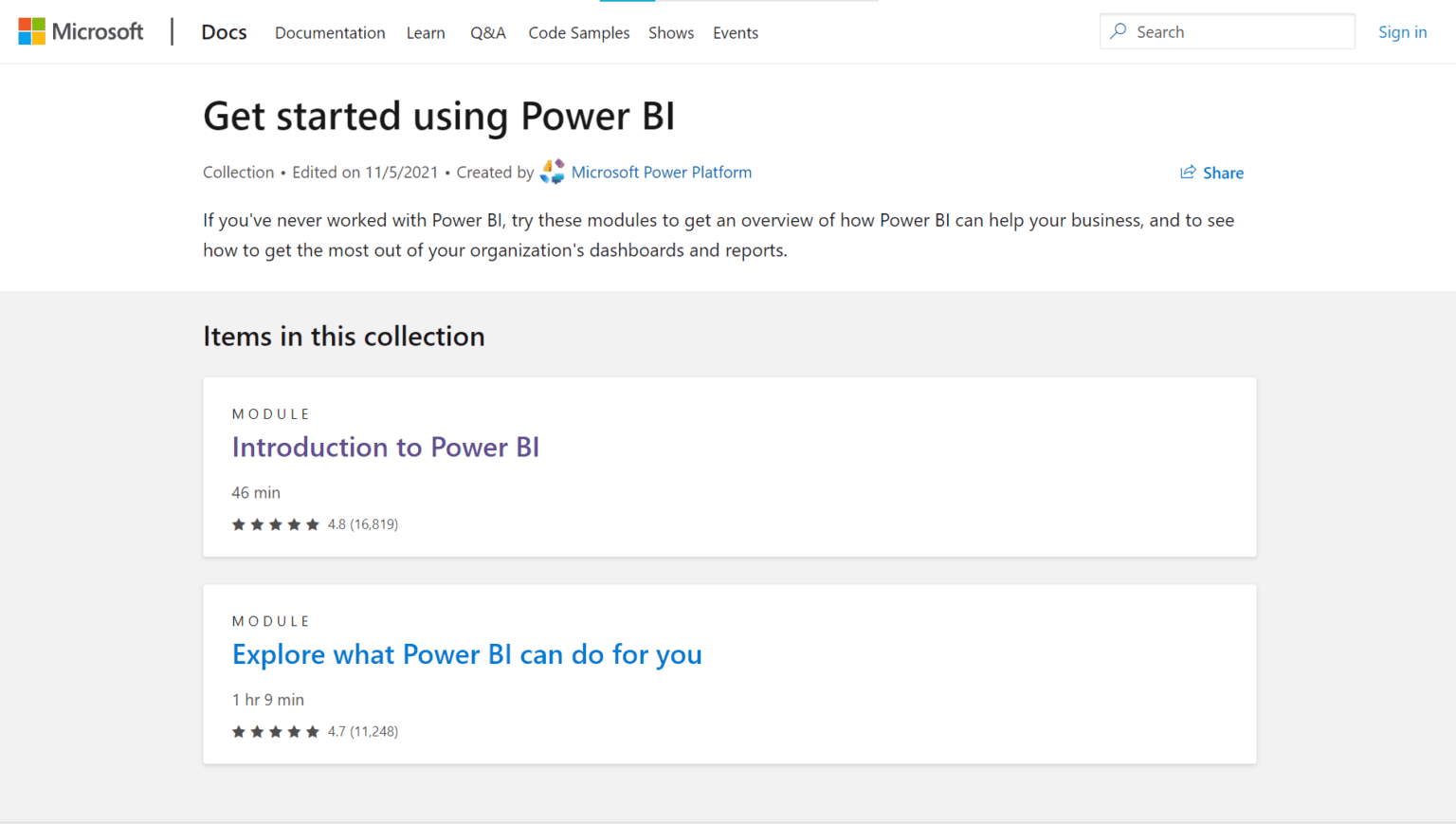Image resolution: width=1456 pixels, height=824 pixels.
Task: Open the Learn section
Action: [x=426, y=32]
